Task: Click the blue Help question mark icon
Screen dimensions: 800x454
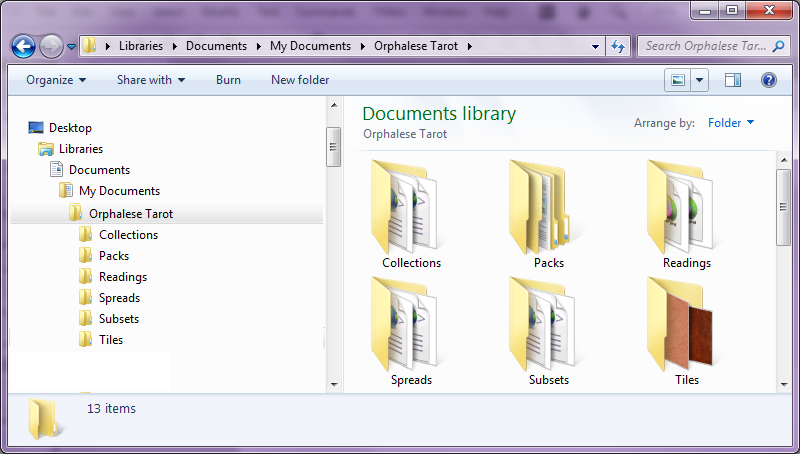Action: (768, 80)
